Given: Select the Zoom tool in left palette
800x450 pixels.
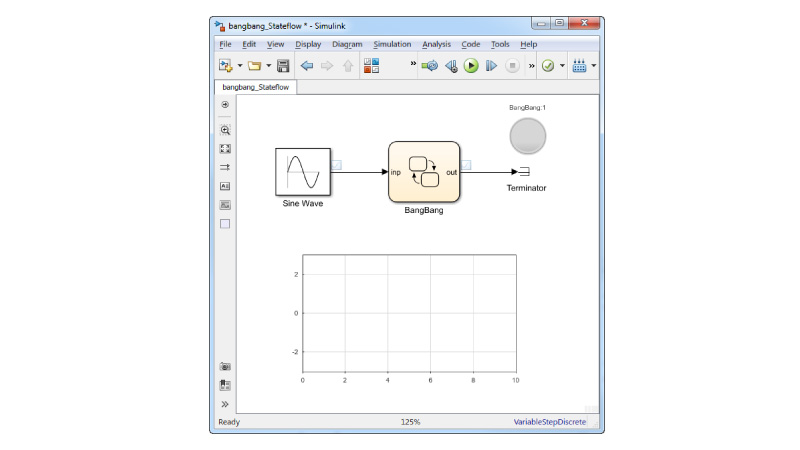Looking at the screenshot, I should coord(225,130).
